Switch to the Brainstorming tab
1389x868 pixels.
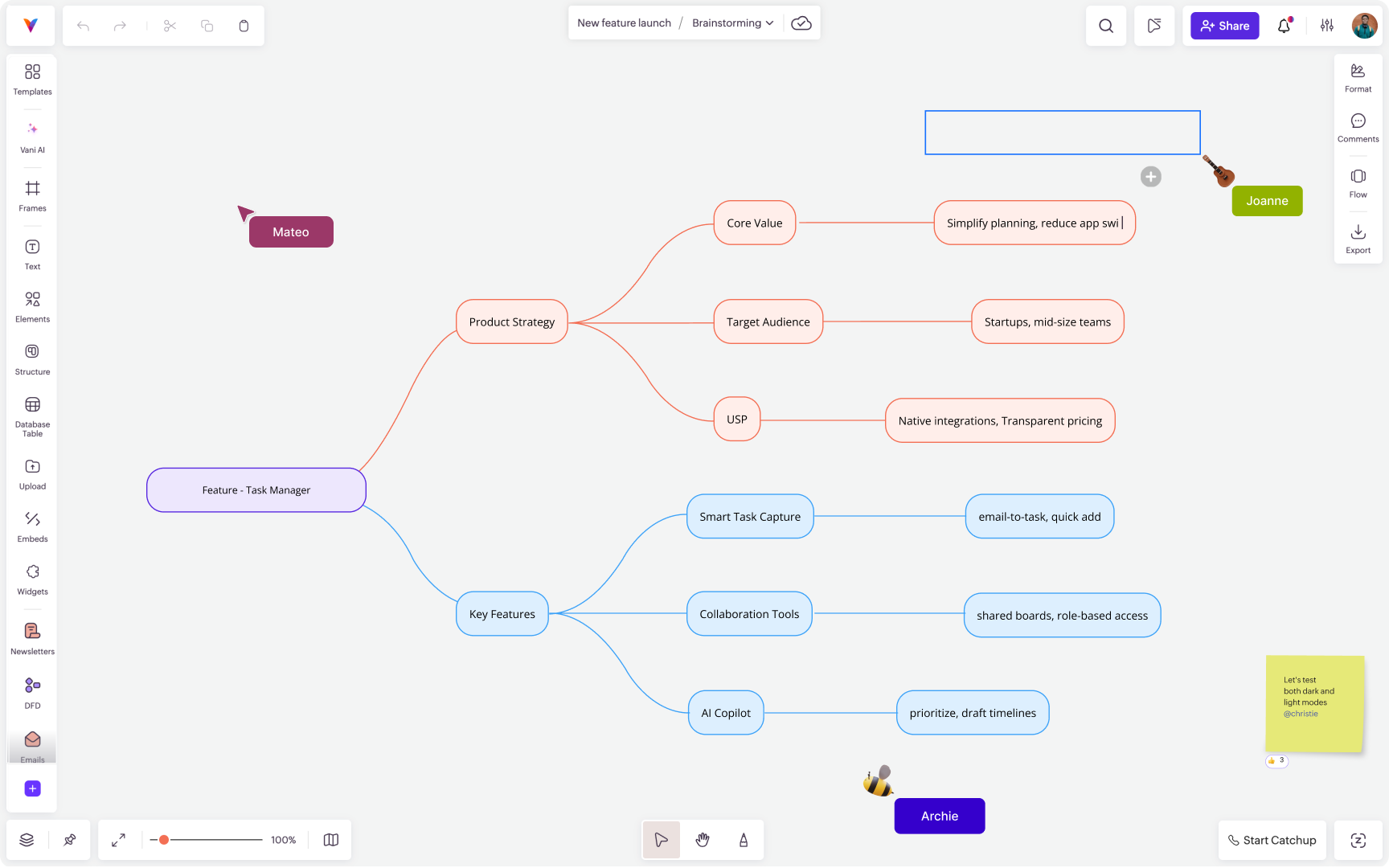726,23
